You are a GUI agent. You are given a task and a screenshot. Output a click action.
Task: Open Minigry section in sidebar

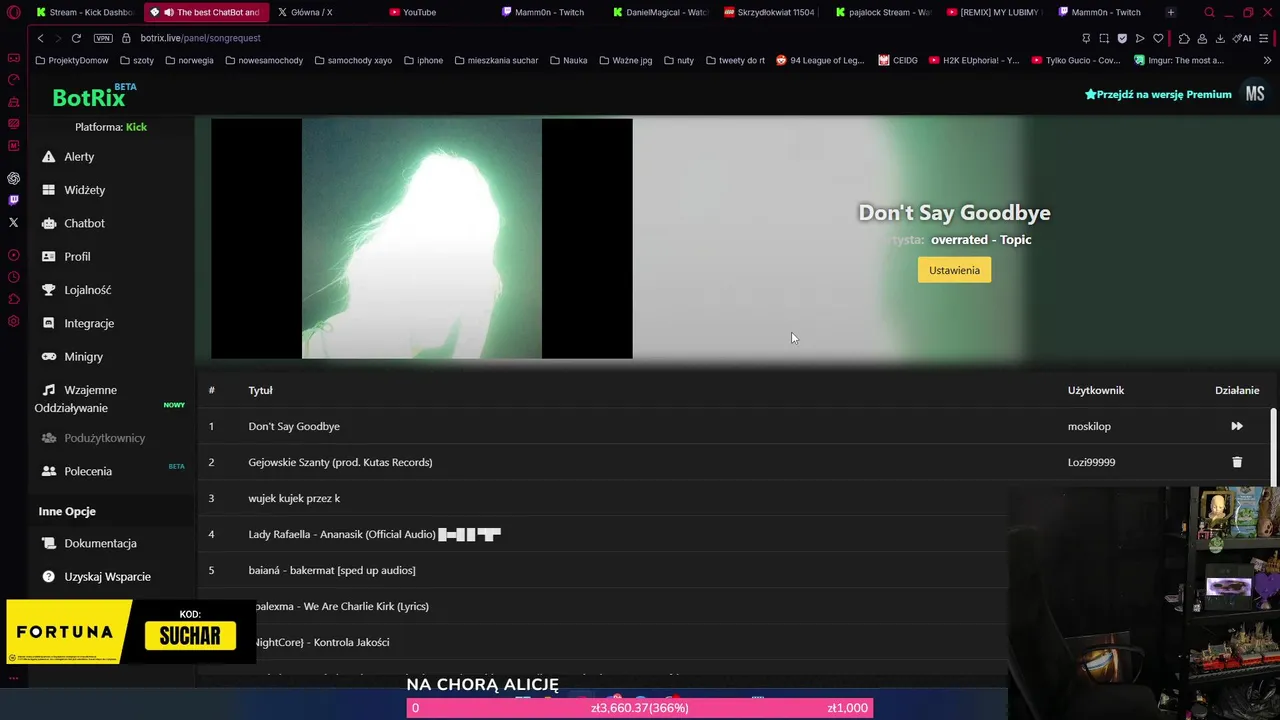click(x=72, y=357)
